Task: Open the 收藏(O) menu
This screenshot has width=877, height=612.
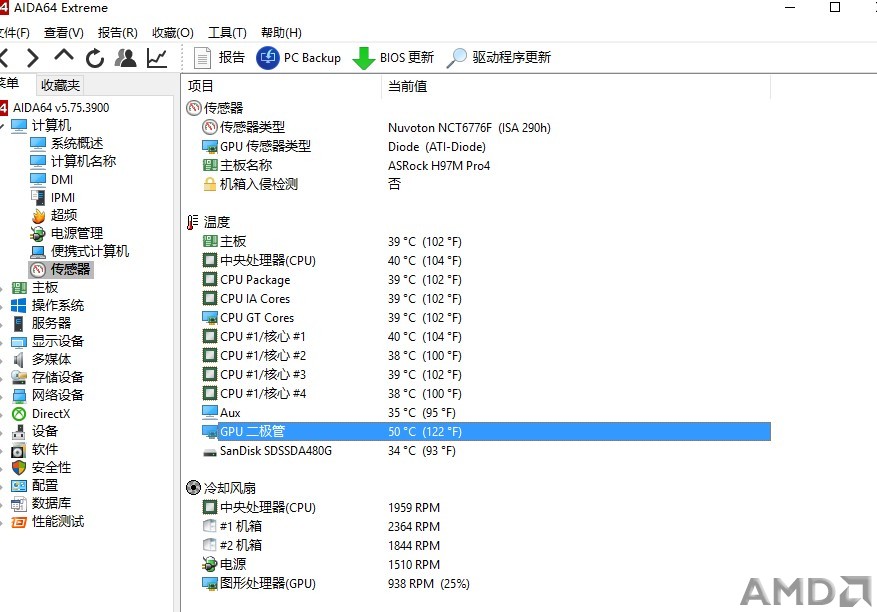Action: pyautogui.click(x=173, y=32)
